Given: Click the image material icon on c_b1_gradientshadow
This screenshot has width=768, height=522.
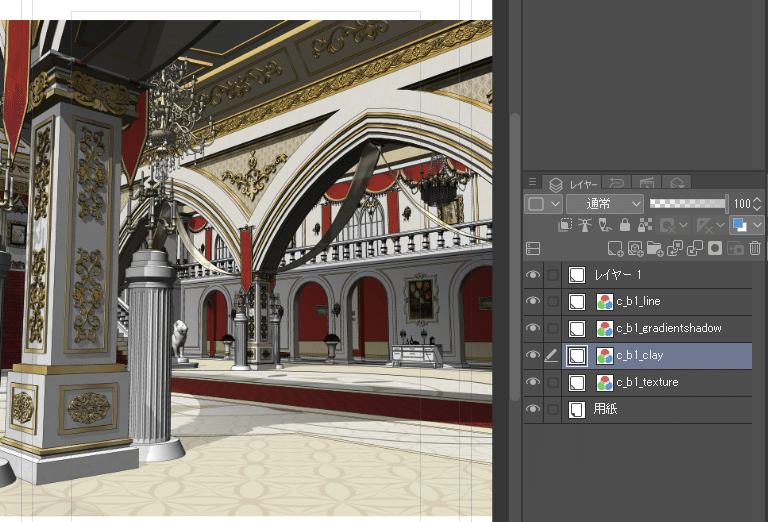Looking at the screenshot, I should pyautogui.click(x=605, y=329).
